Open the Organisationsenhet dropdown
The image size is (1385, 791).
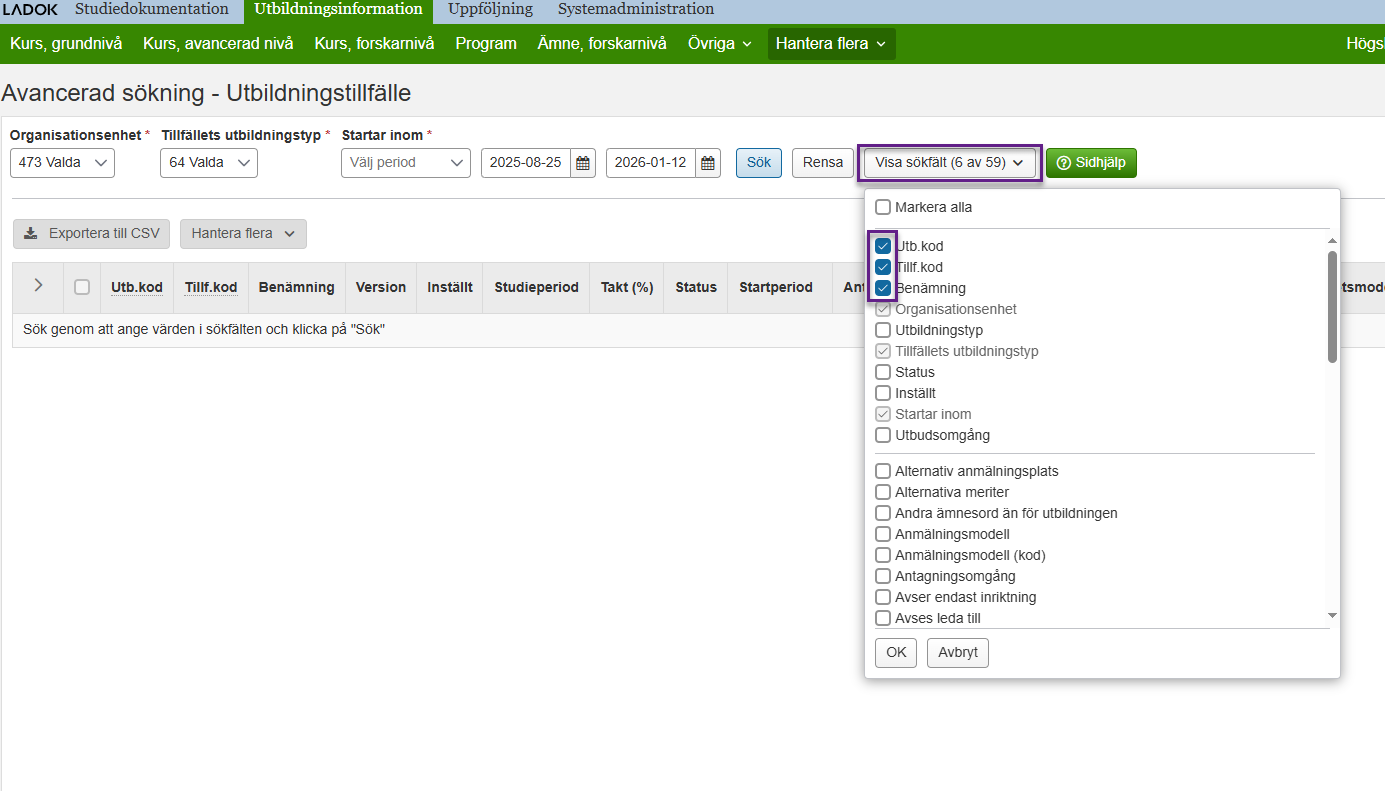tap(62, 163)
